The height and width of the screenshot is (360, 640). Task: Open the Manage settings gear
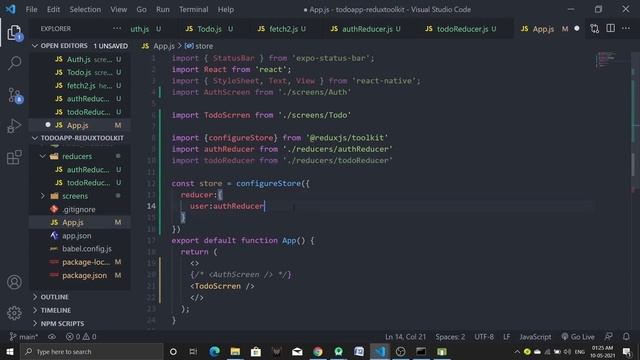click(x=14, y=313)
